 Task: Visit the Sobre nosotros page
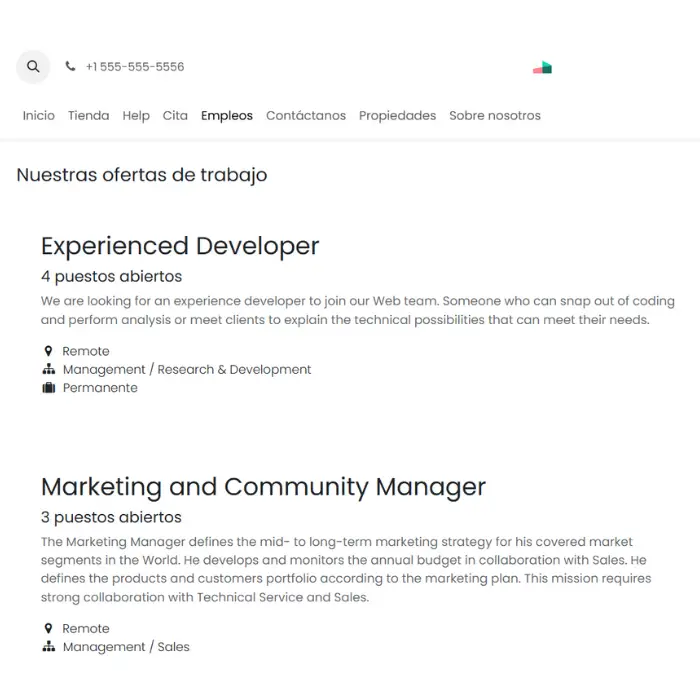tap(494, 116)
